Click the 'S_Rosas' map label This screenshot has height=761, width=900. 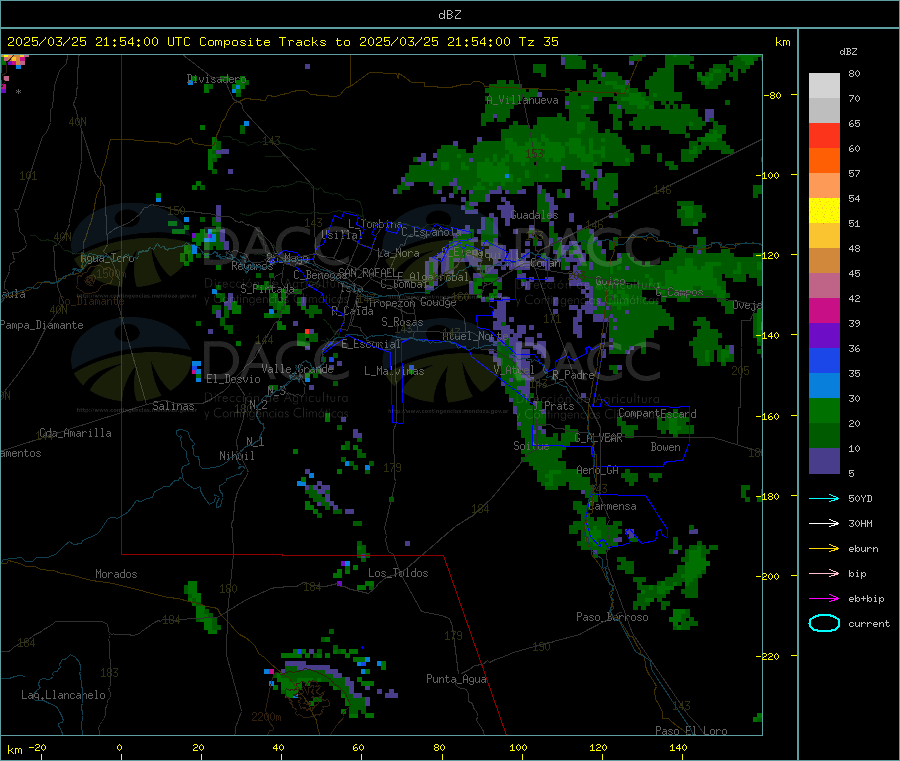[402, 322]
